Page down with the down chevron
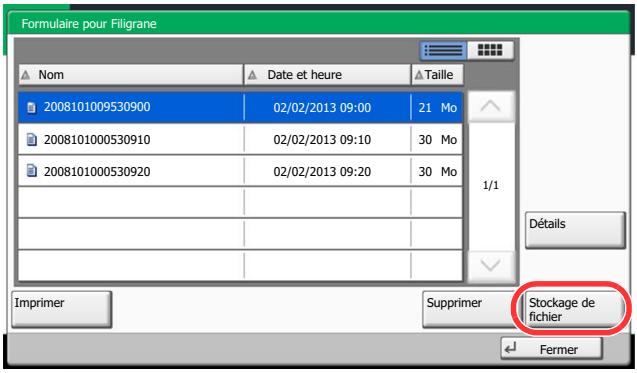This screenshot has width=637, height=373. point(491,266)
